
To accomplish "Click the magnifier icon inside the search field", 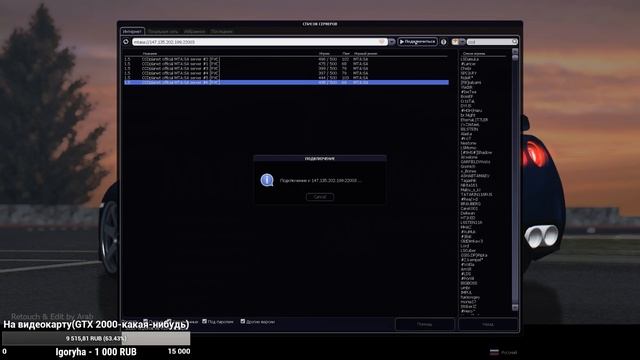I will (515, 42).
